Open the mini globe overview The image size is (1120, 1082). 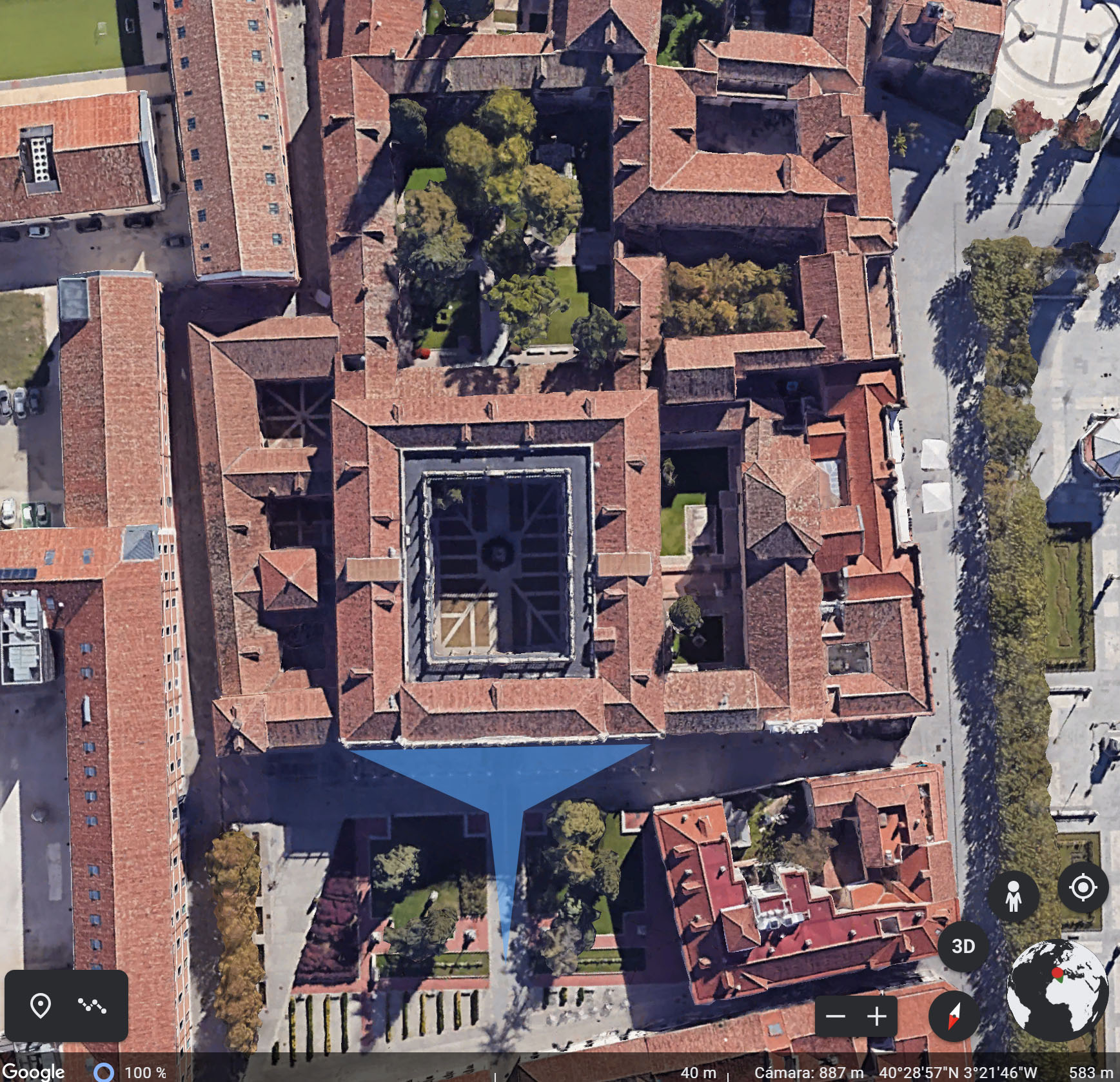(x=1057, y=991)
